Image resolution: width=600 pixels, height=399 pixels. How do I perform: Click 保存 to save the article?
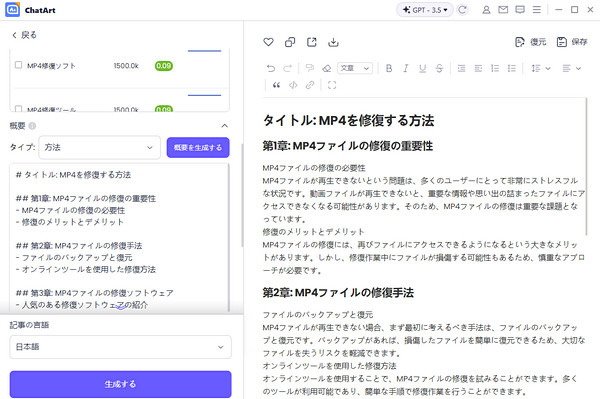point(572,42)
